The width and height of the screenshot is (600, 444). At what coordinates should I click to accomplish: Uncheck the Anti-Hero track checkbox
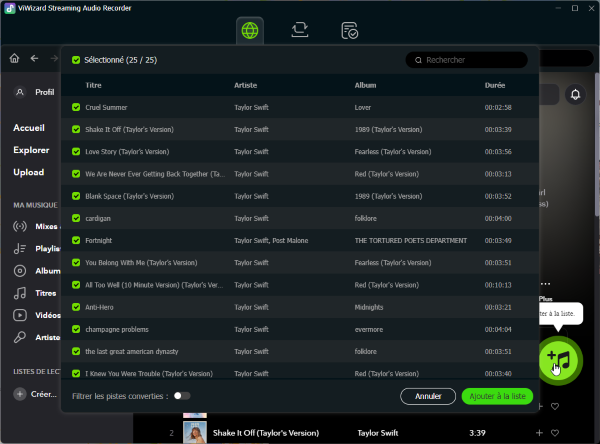(x=76, y=306)
